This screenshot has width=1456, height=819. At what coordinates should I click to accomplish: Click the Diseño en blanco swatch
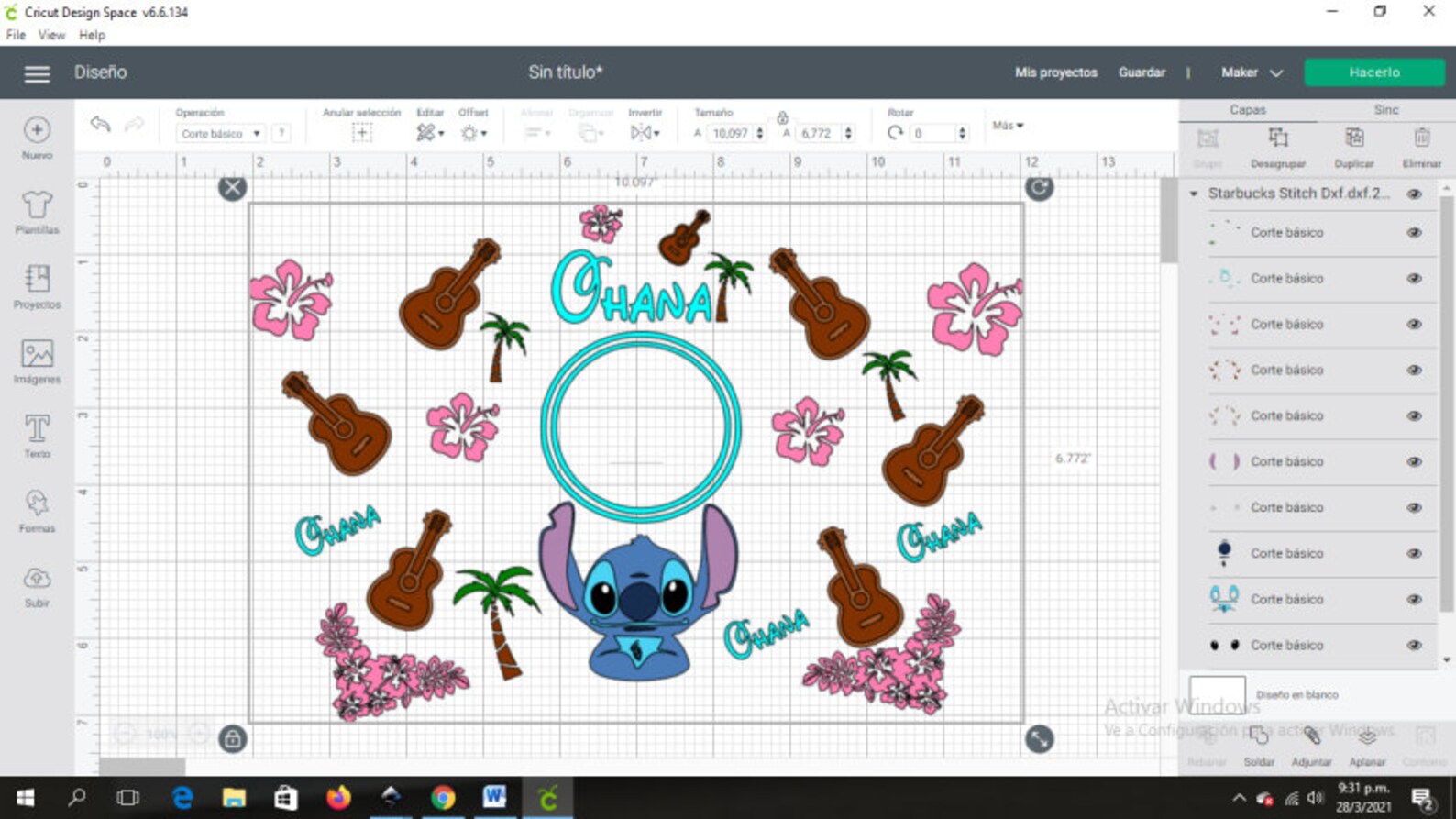[x=1217, y=694]
